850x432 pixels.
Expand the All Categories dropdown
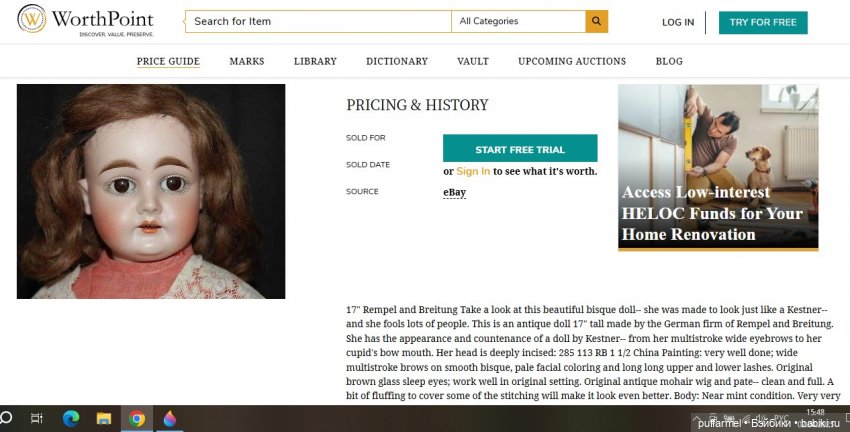(518, 21)
